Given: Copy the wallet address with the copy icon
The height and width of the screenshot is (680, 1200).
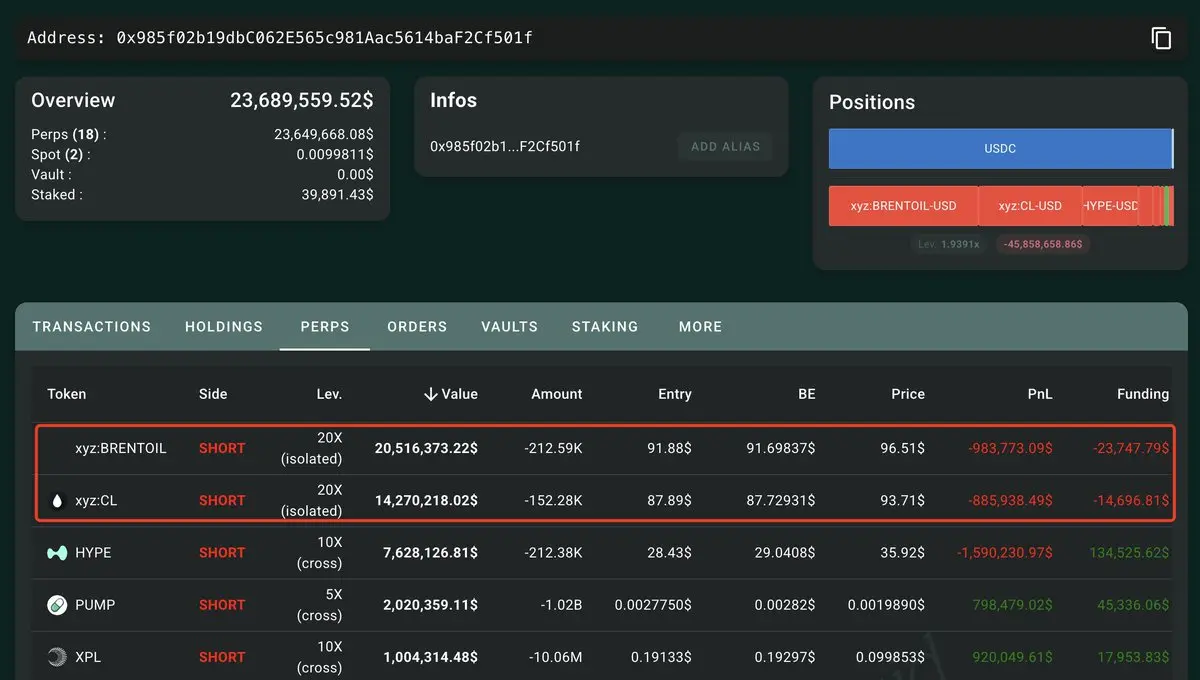Looking at the screenshot, I should tap(1161, 38).
